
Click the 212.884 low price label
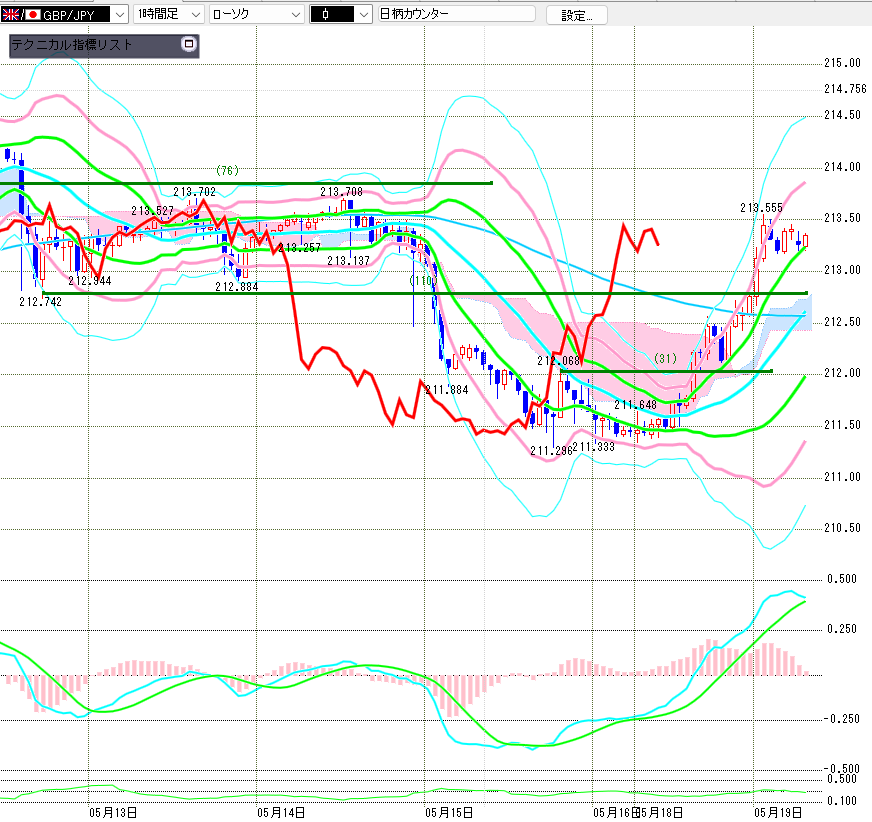pyautogui.click(x=236, y=287)
